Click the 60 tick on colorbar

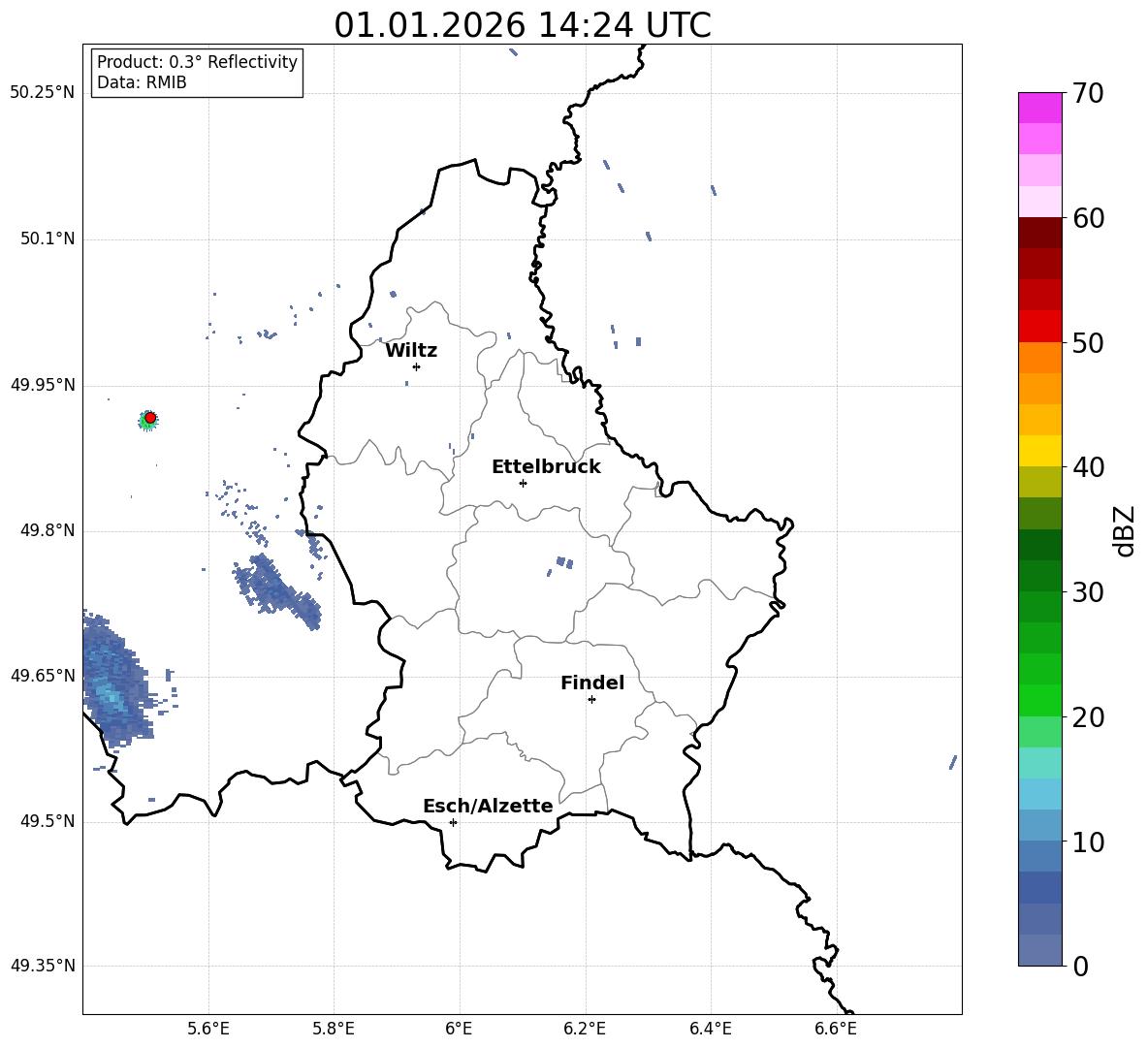point(1088,218)
